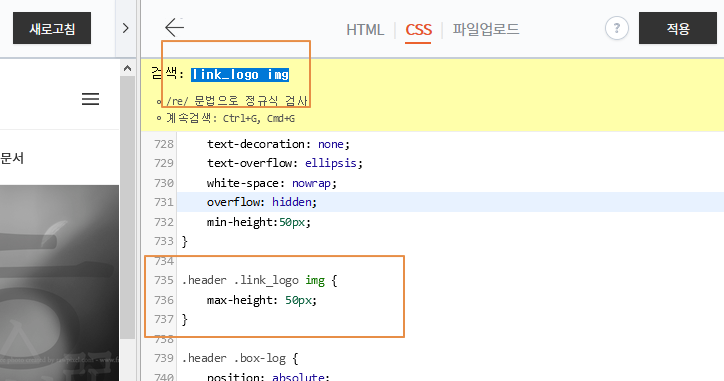The height and width of the screenshot is (381, 724).
Task: Click '.header .link_logo img {' selector line
Action: [x=259, y=280]
